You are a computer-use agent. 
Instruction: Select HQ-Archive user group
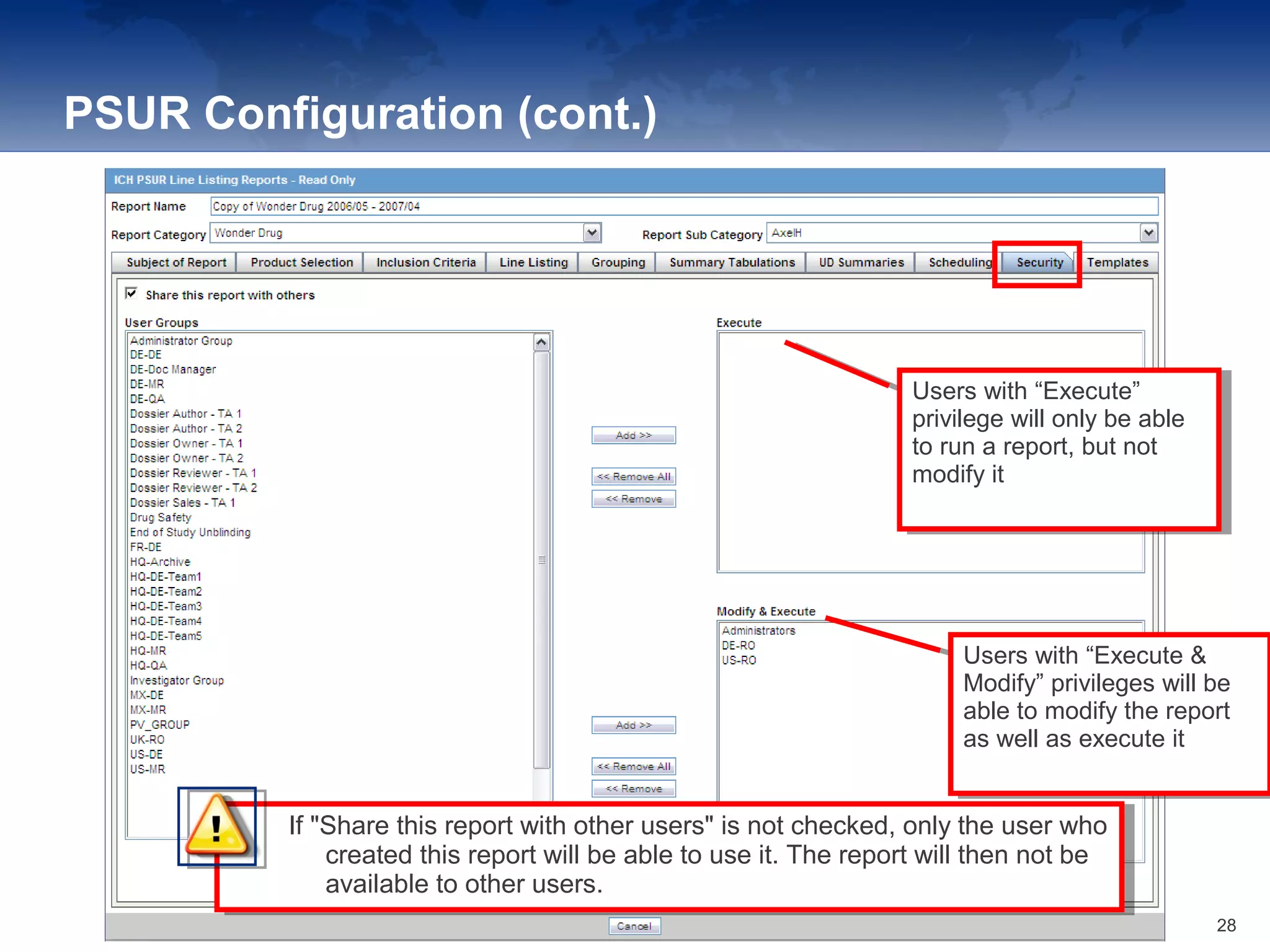pos(160,562)
